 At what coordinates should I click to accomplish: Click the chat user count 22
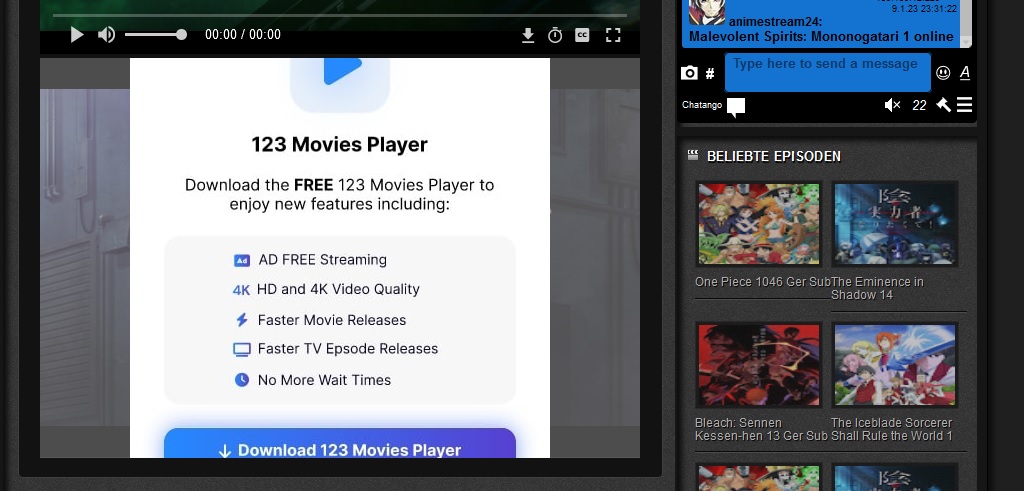coord(920,105)
